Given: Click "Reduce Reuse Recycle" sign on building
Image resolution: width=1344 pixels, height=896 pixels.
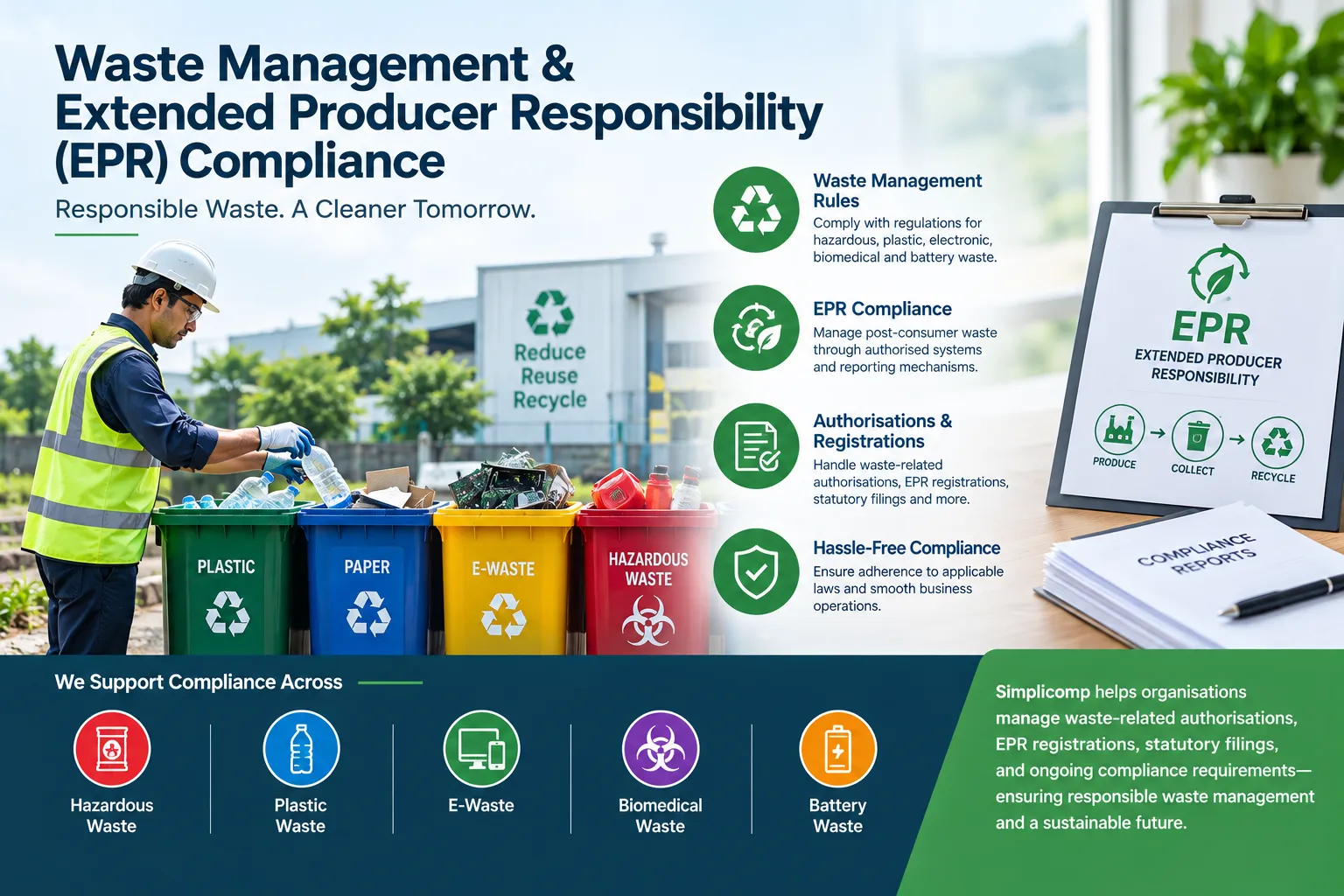Looking at the screenshot, I should (549, 376).
